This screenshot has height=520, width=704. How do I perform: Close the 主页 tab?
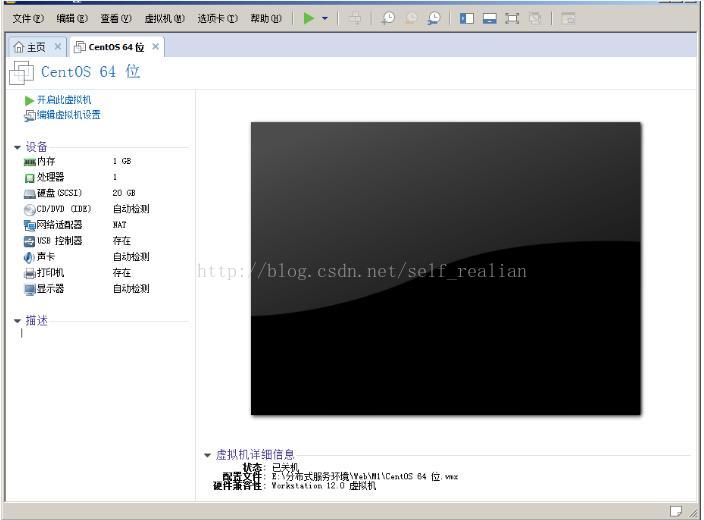tap(57, 46)
